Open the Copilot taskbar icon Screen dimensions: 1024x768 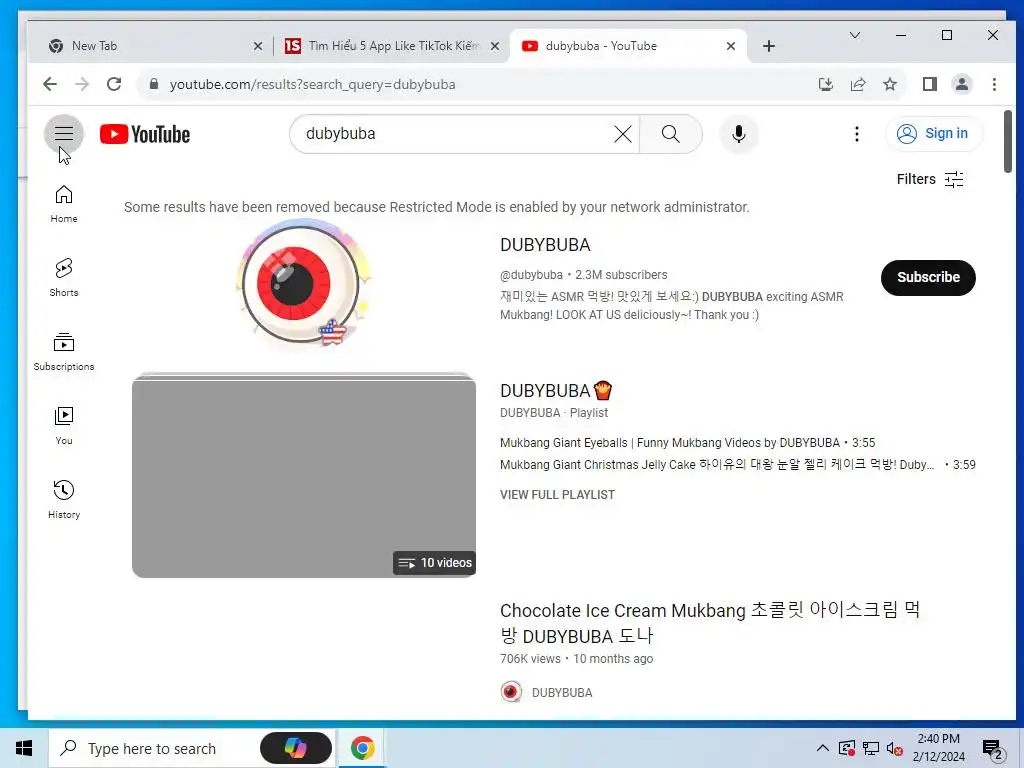pyautogui.click(x=295, y=748)
